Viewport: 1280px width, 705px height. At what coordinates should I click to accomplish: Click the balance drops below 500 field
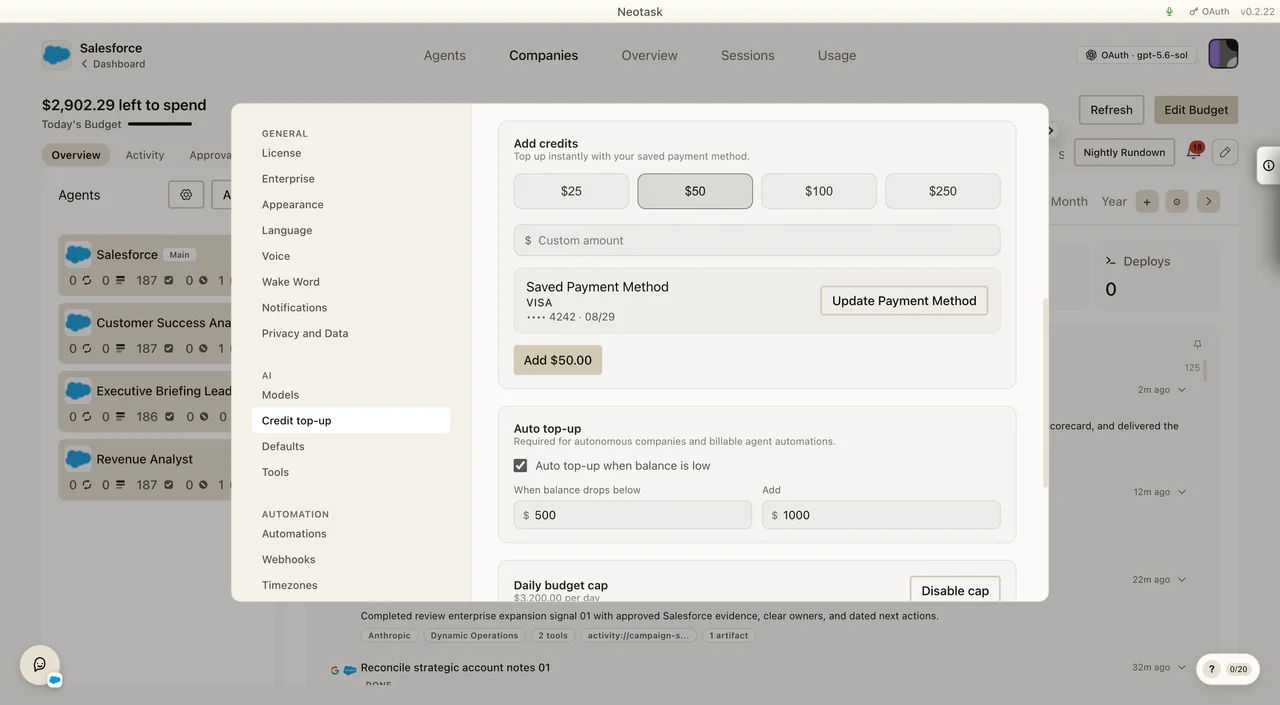(x=633, y=515)
